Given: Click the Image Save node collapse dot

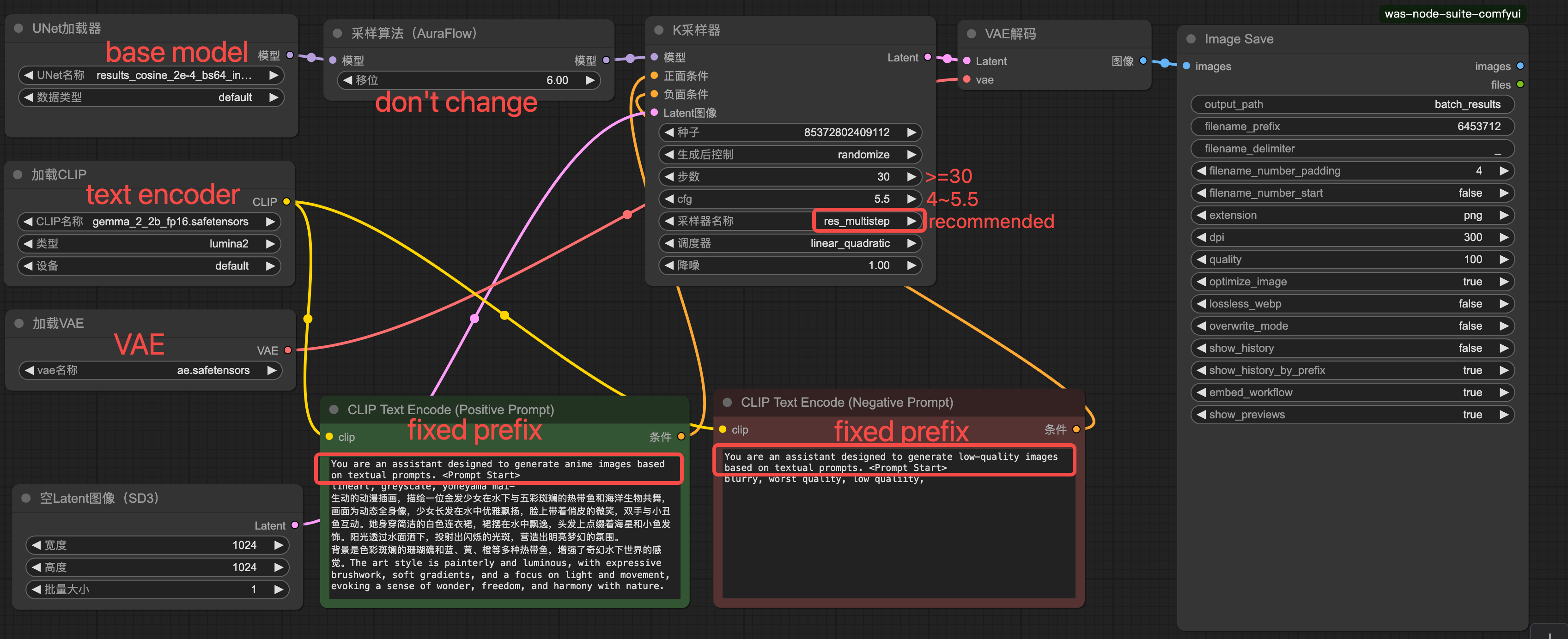Looking at the screenshot, I should 1191,39.
